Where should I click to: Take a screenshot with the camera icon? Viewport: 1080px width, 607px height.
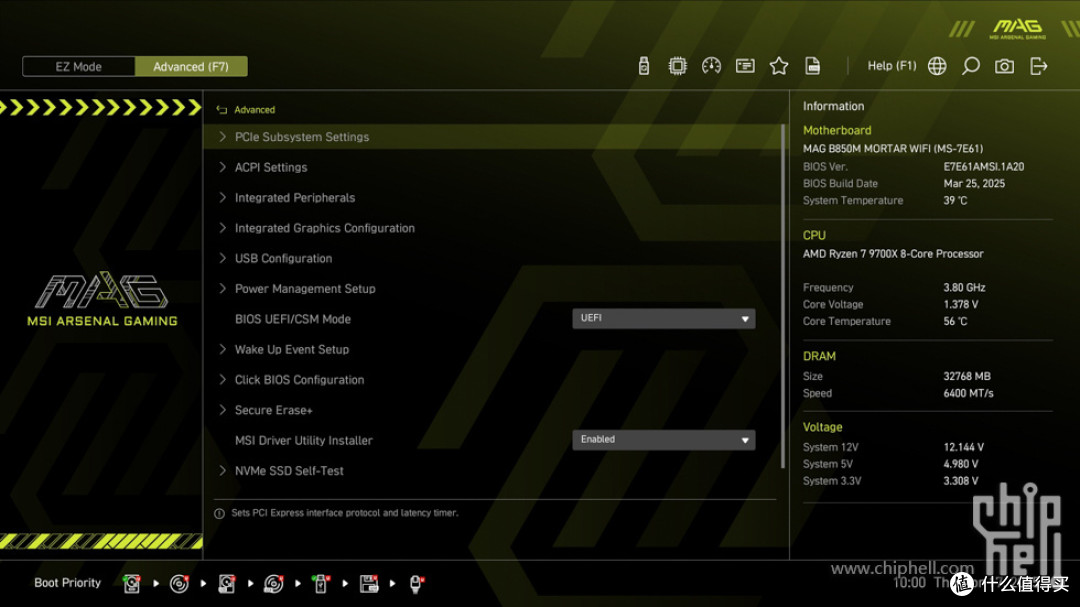[1004, 66]
